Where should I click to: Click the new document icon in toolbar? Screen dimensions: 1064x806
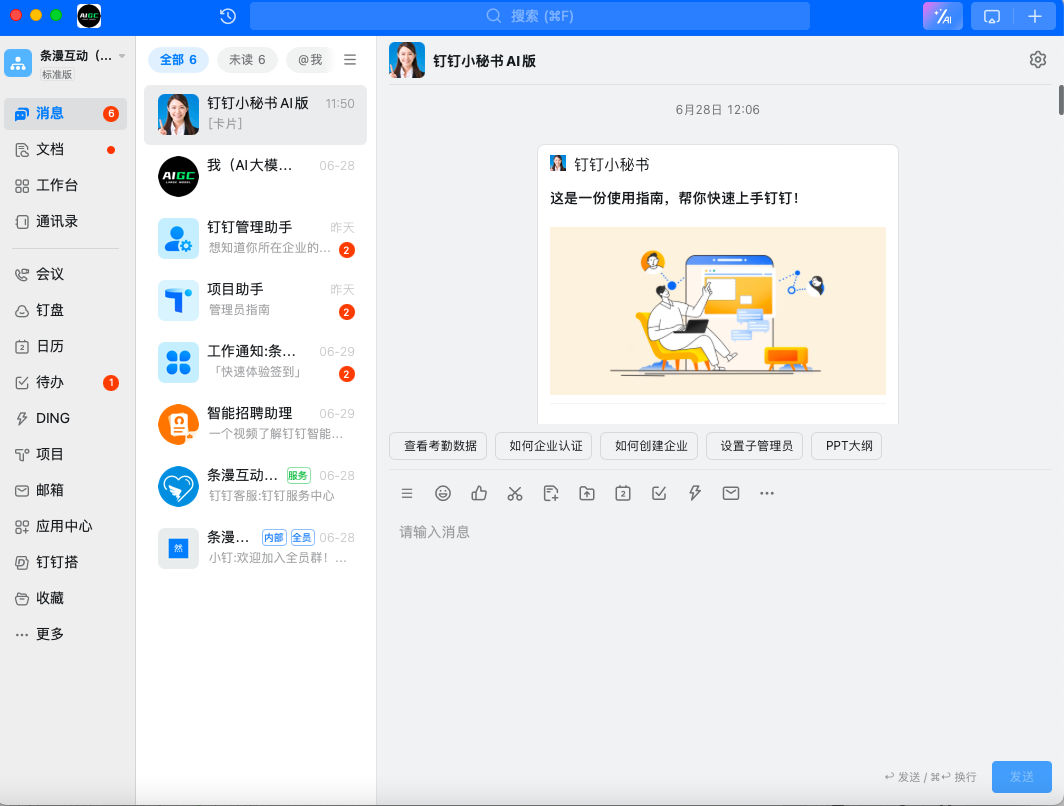pos(551,493)
